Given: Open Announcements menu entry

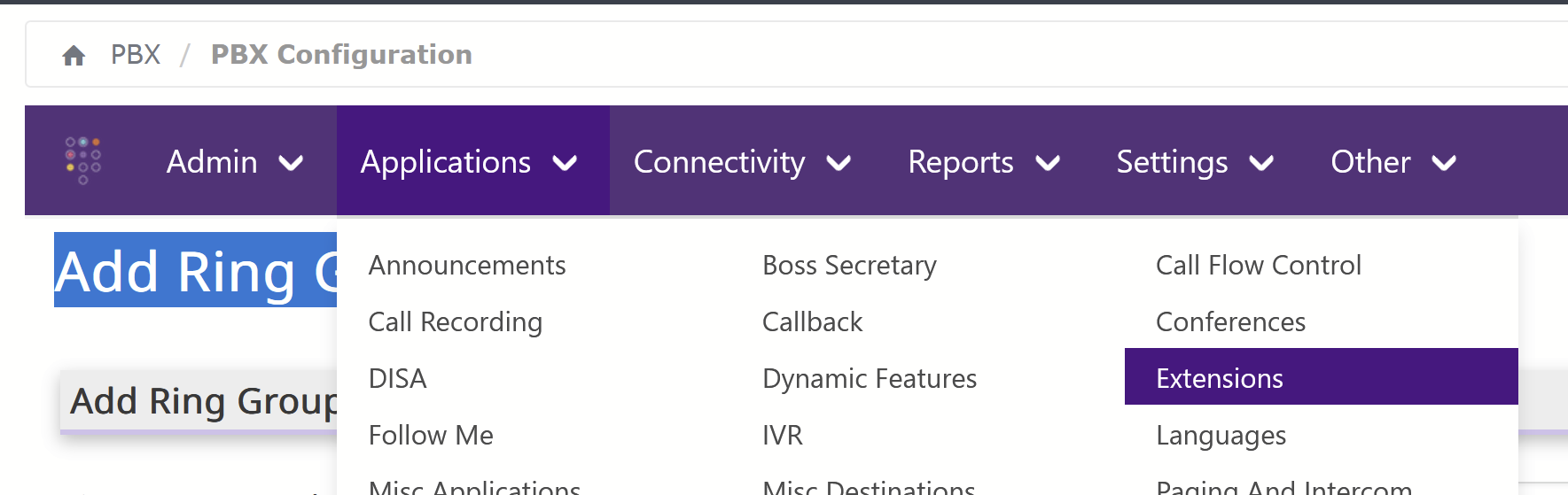Looking at the screenshot, I should point(467,266).
